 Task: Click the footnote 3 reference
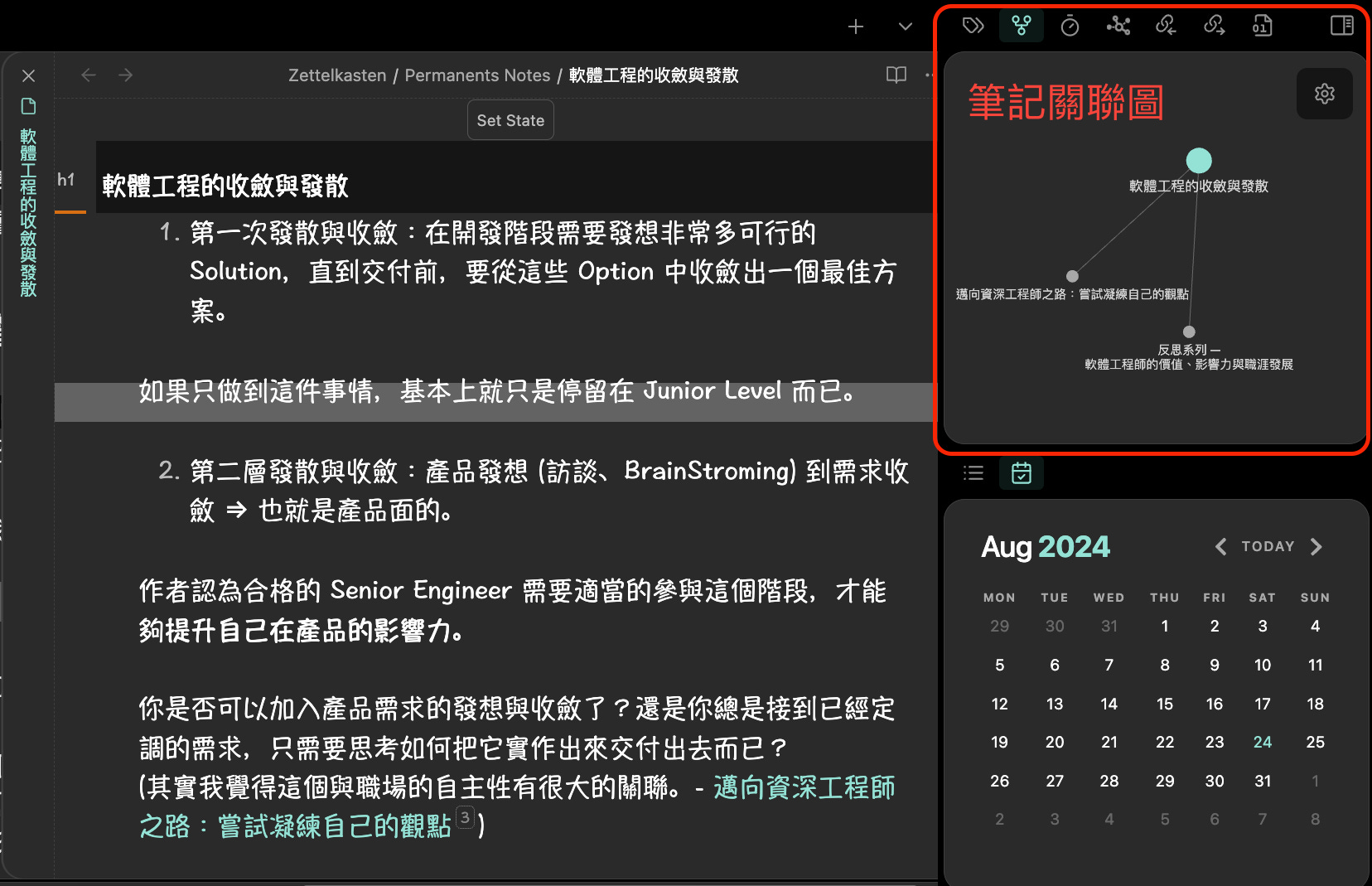466,817
